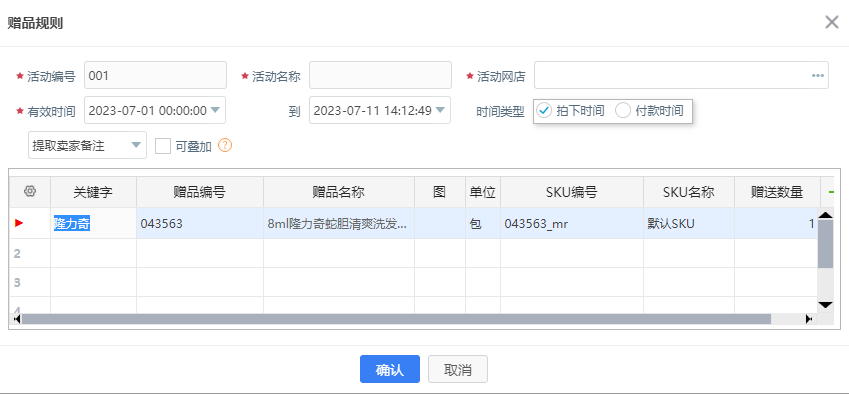The height and width of the screenshot is (394, 849).
Task: Click the vertical scrollbar up arrow
Action: pos(825,215)
